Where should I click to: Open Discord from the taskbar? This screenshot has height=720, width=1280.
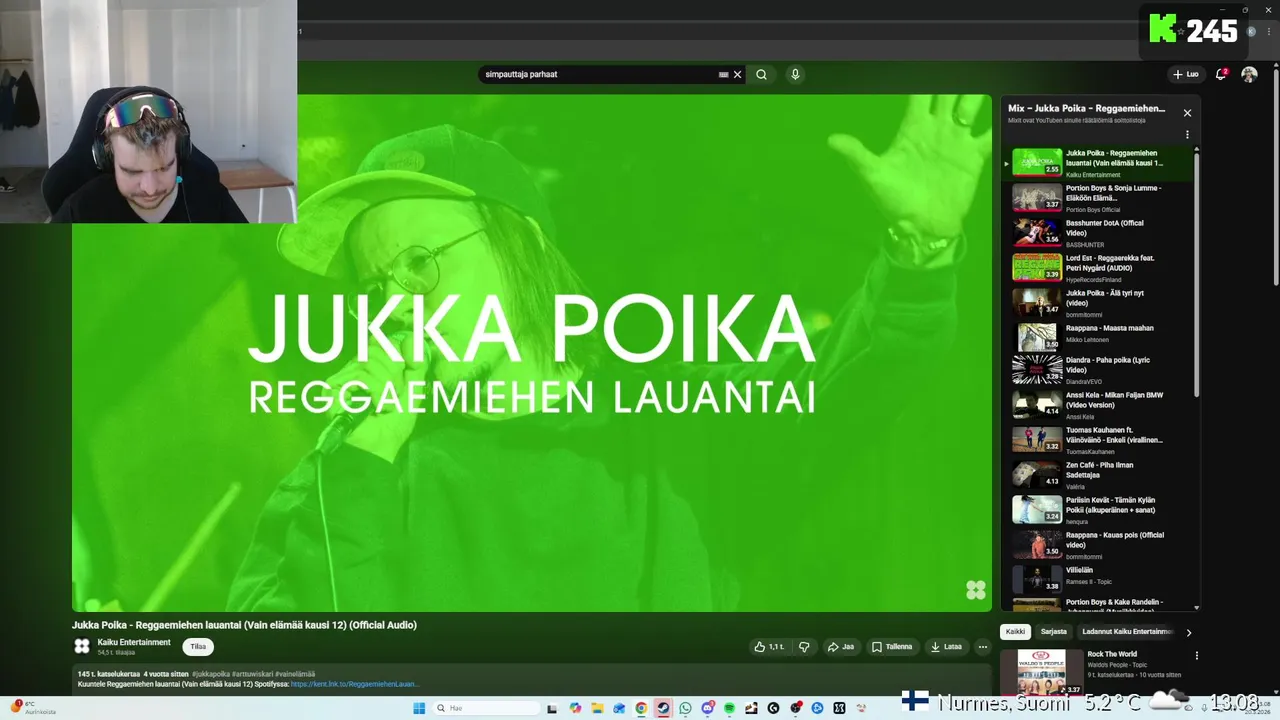[x=707, y=708]
